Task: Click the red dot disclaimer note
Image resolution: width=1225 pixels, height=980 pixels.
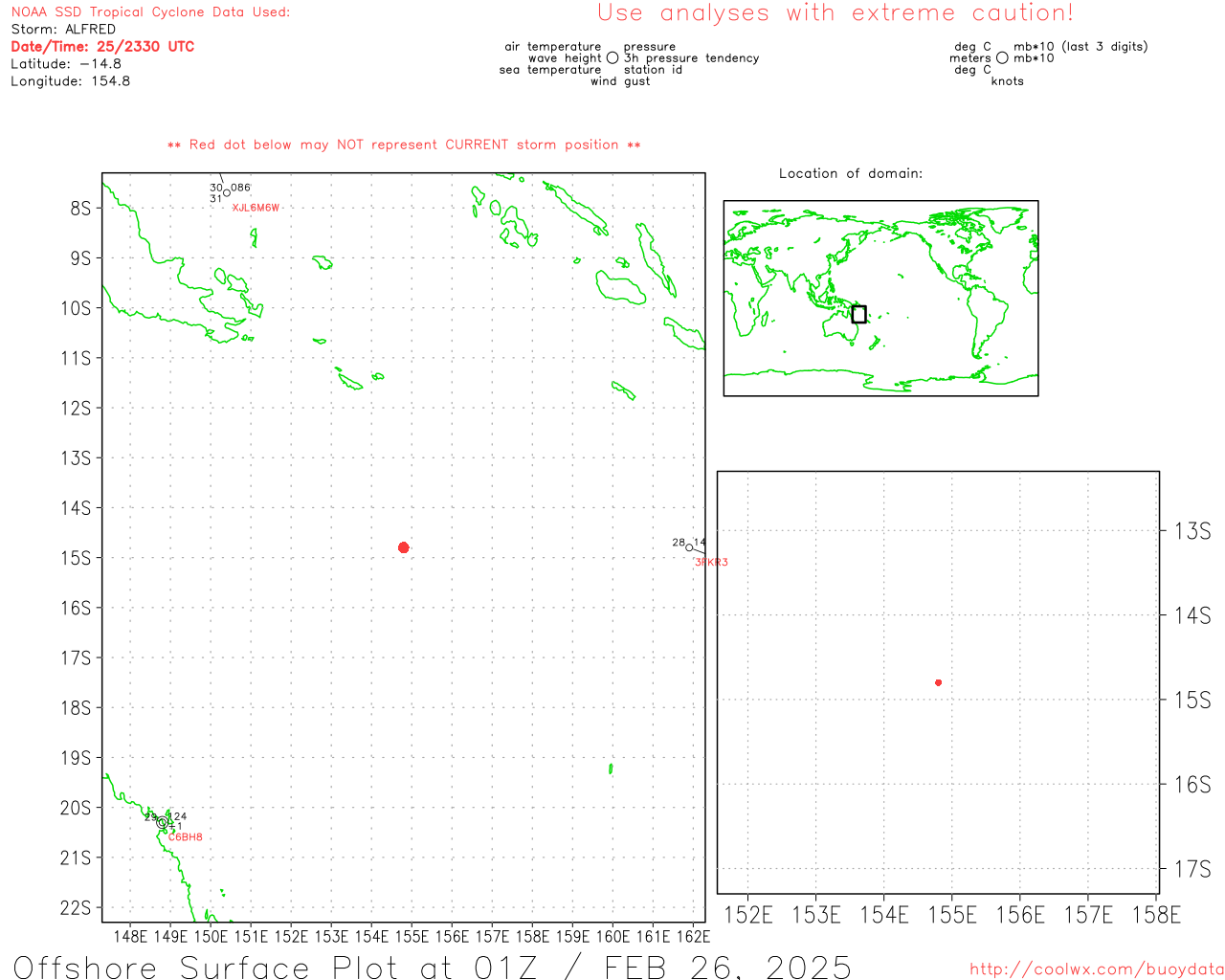Action: tap(404, 145)
